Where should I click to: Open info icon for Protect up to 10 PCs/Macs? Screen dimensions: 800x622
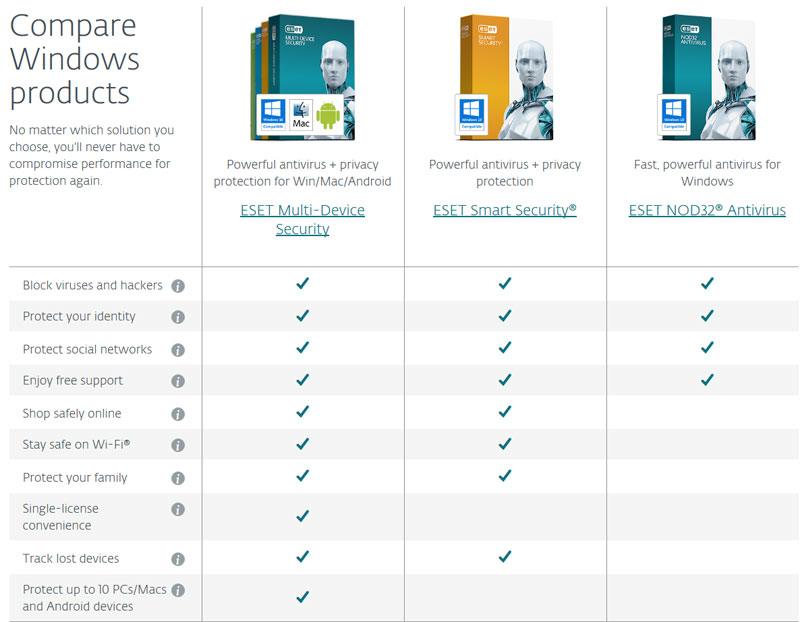click(178, 590)
